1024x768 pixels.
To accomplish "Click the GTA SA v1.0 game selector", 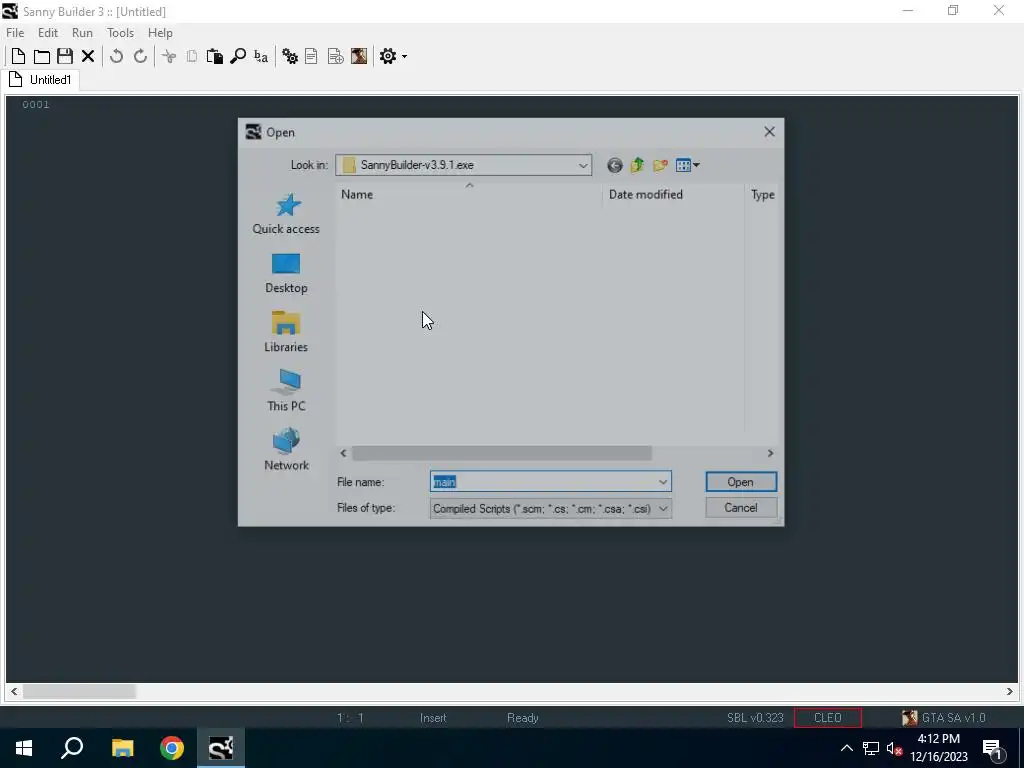I will click(944, 718).
